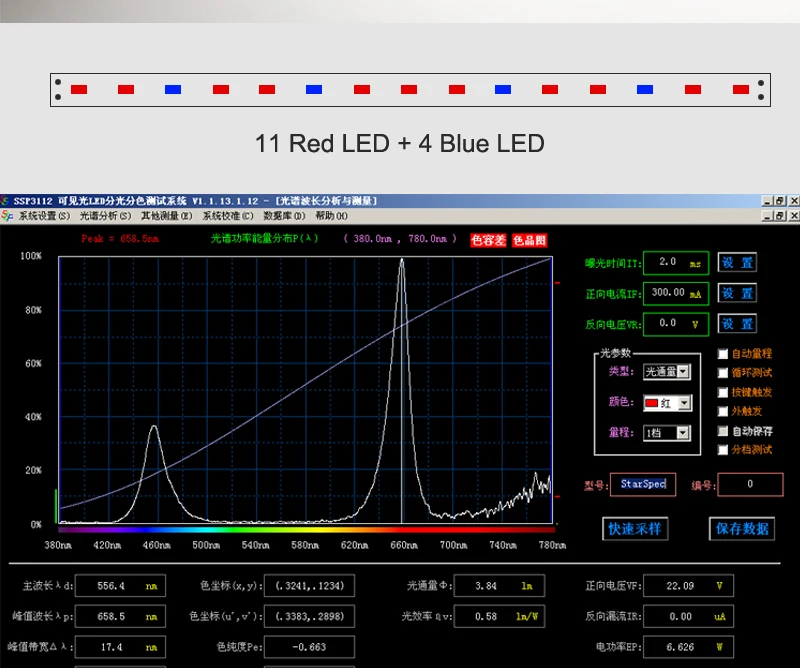This screenshot has width=800, height=668.
Task: Click the 型号 field containing StarSpec
Action: click(x=642, y=485)
